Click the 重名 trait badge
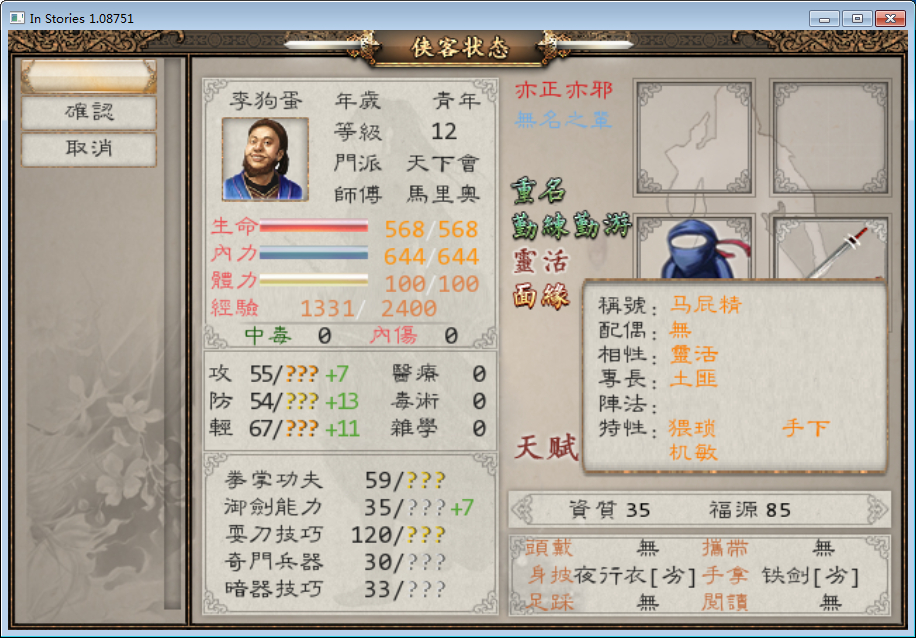This screenshot has height=638, width=916. coord(539,190)
